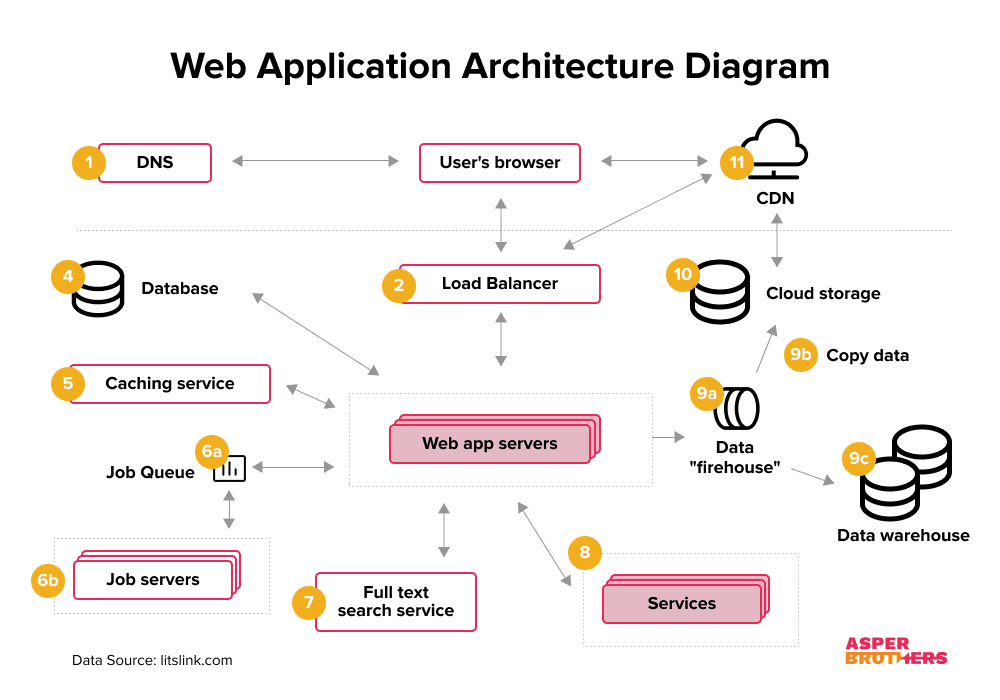Select the Full text search service box
Viewport: 1000px width, 700px height.
tap(396, 602)
